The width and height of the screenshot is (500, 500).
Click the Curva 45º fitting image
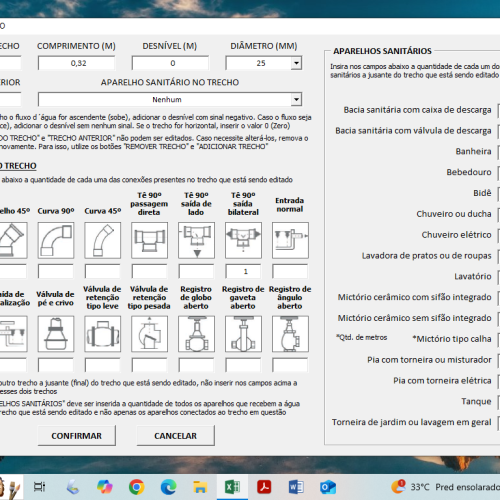click(x=103, y=240)
